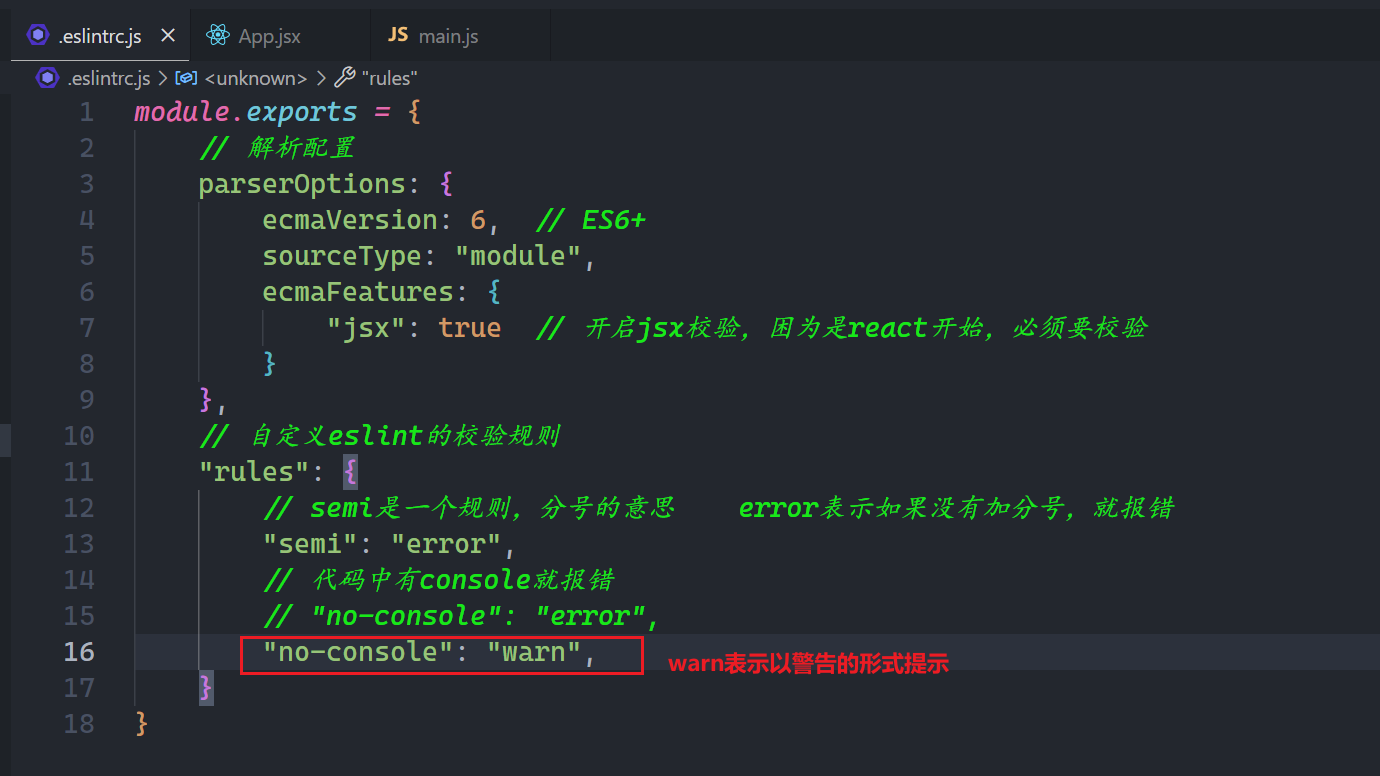Click the opening brace after "rules":
This screenshot has width=1380, height=776.
[x=349, y=472]
